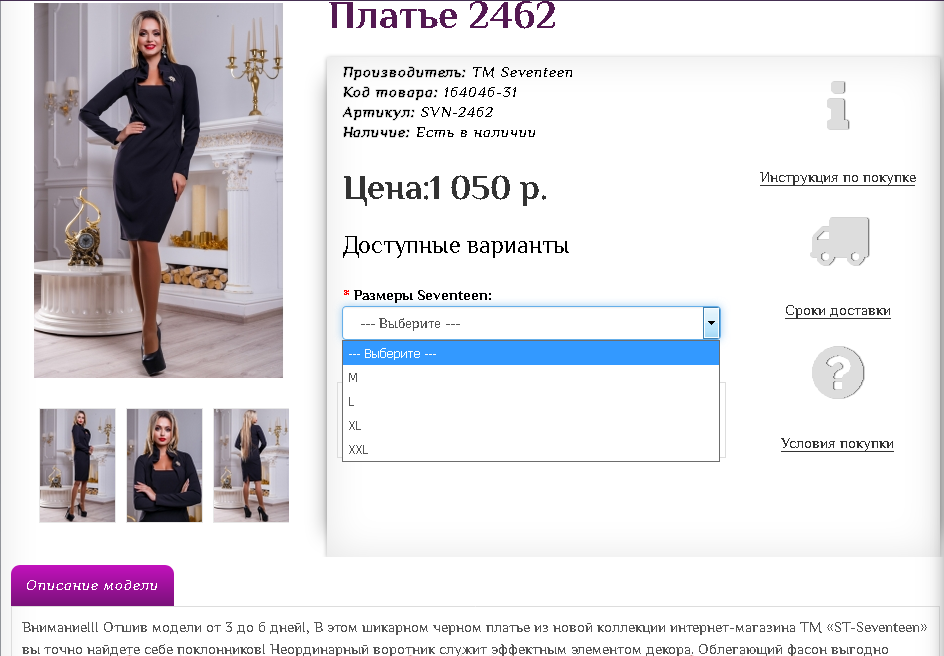Choose size L from the list
Viewport: 944px width, 656px height.
[530, 401]
